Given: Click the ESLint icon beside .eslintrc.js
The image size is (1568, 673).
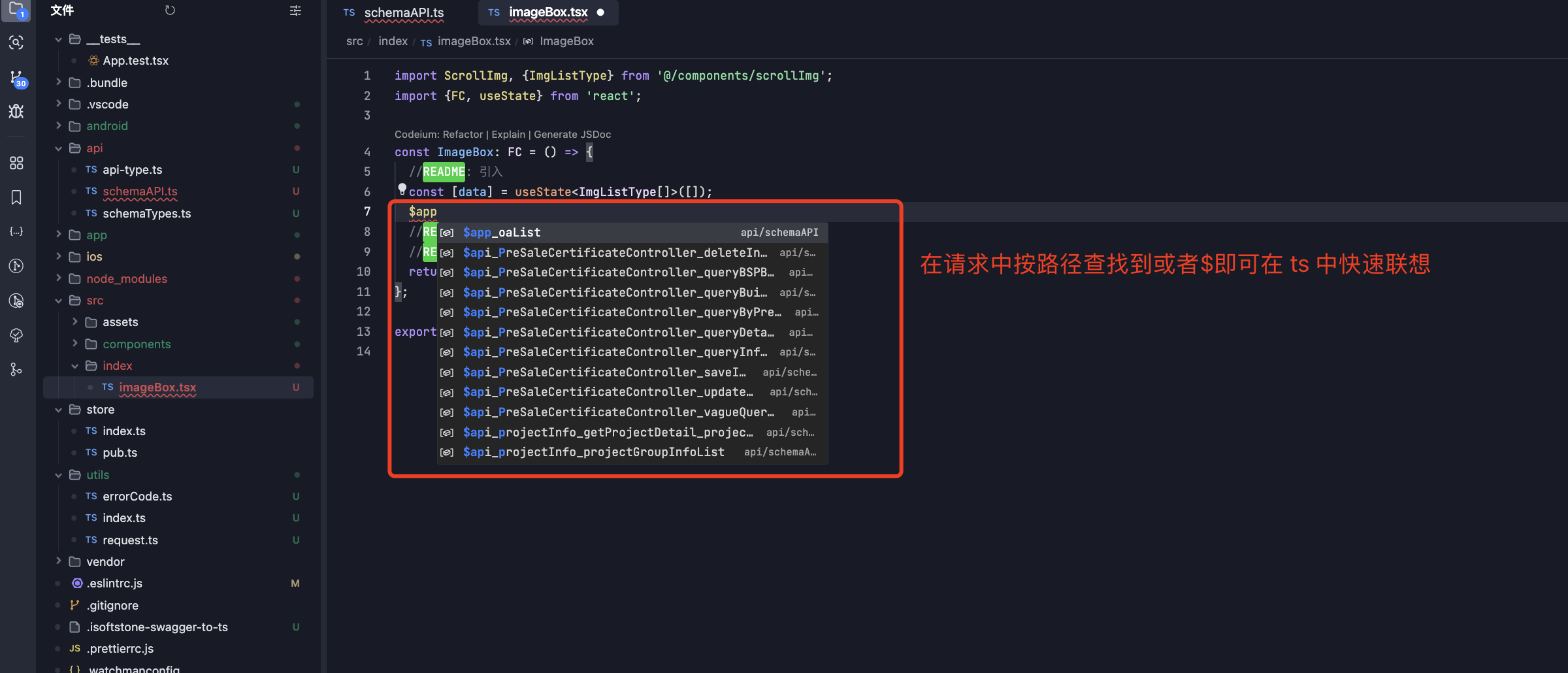Looking at the screenshot, I should pyautogui.click(x=77, y=583).
